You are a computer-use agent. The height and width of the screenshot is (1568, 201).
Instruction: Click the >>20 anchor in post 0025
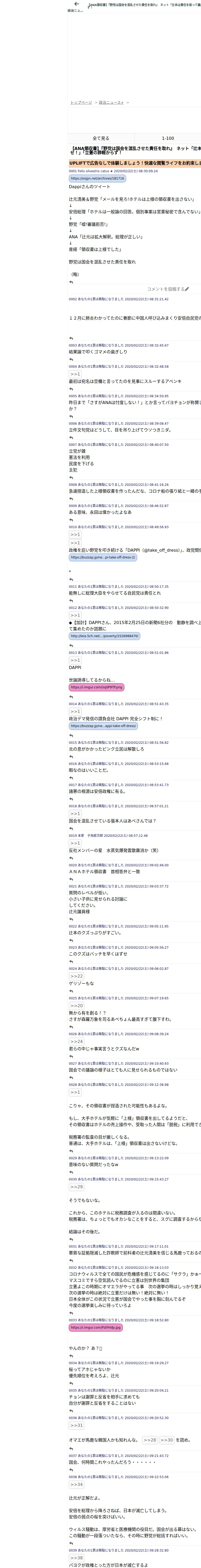[x=76, y=1006]
